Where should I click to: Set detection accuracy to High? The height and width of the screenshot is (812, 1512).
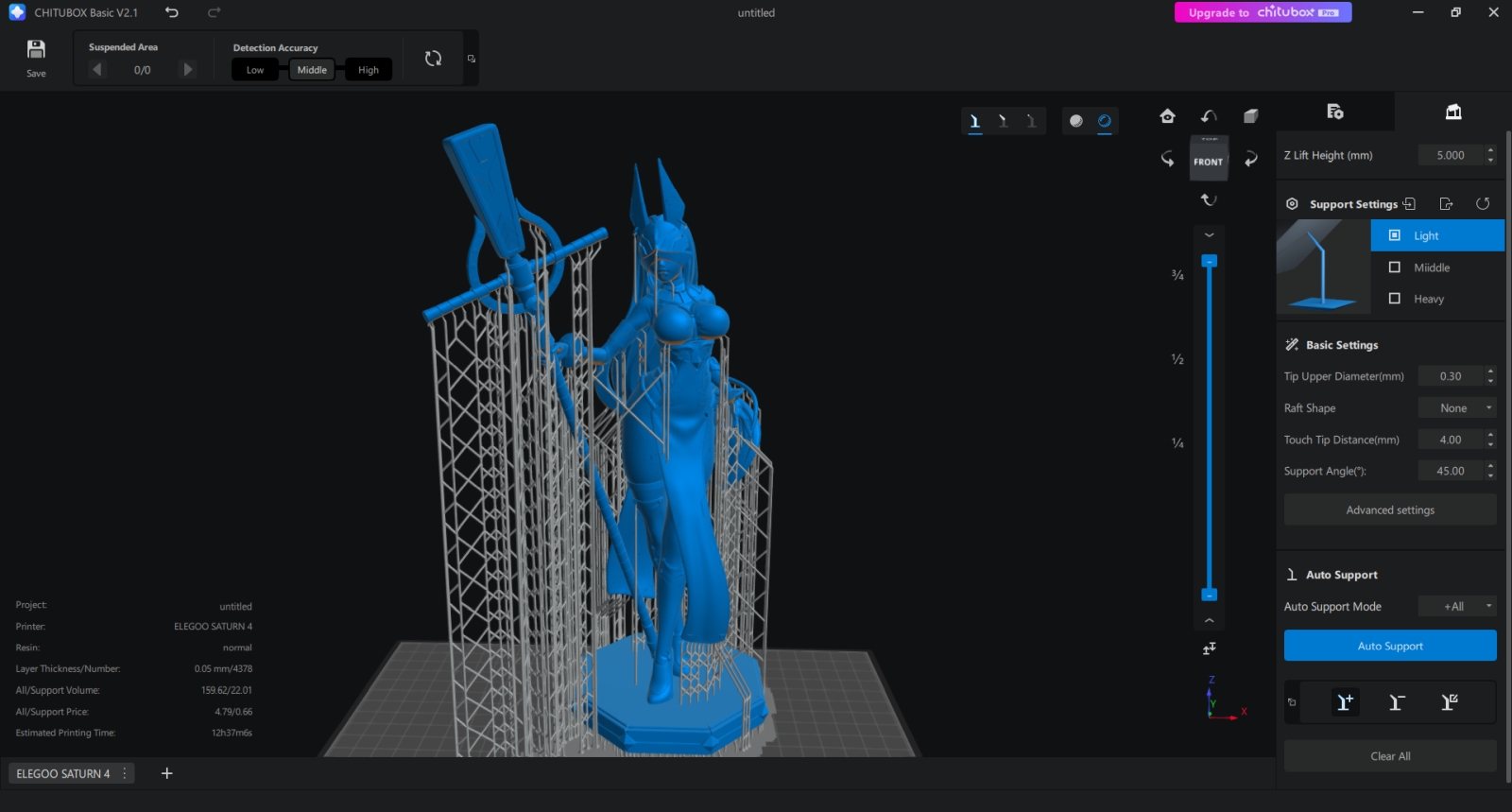(x=369, y=70)
